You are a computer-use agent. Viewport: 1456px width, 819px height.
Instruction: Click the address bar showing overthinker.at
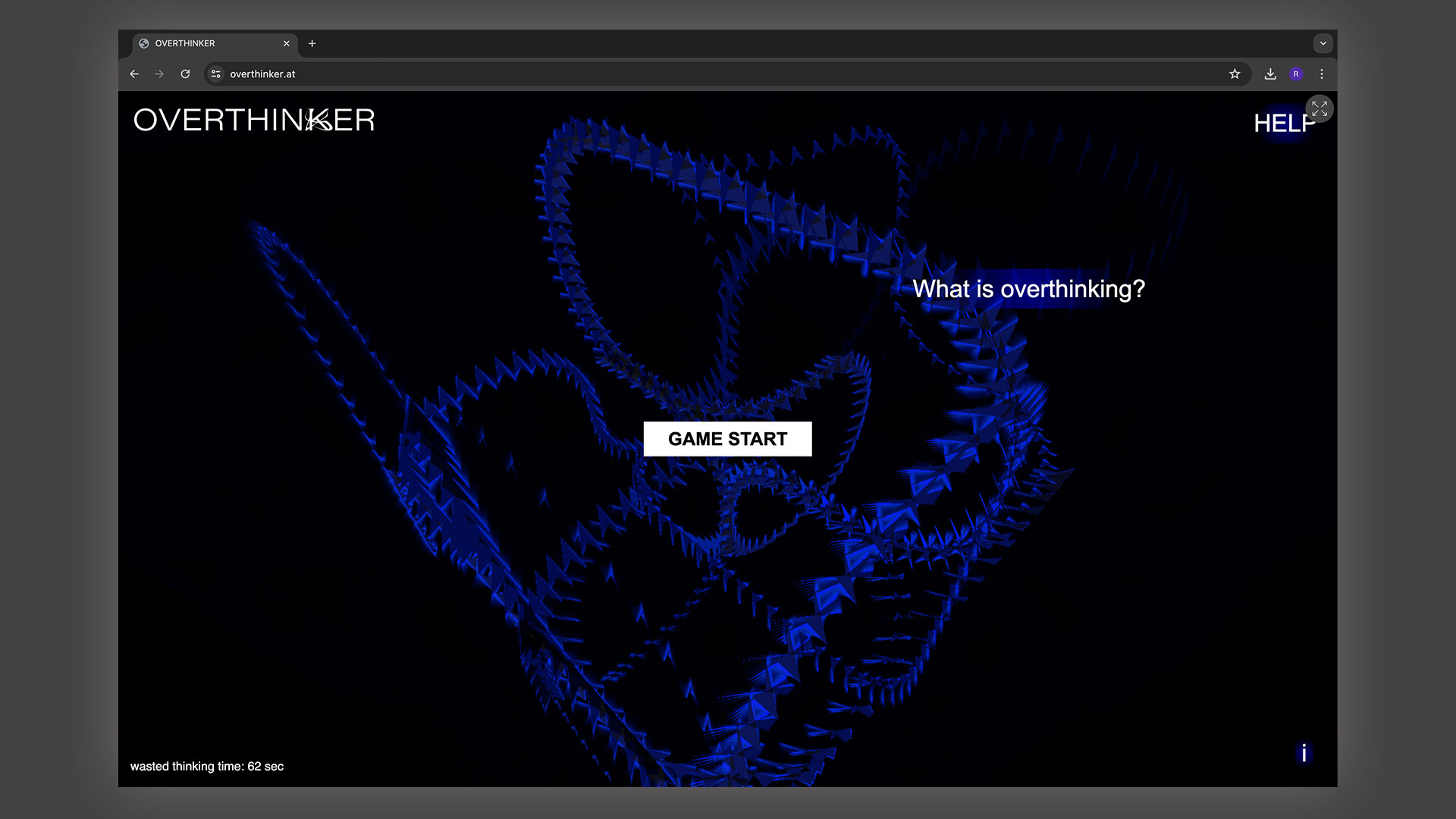[727, 74]
